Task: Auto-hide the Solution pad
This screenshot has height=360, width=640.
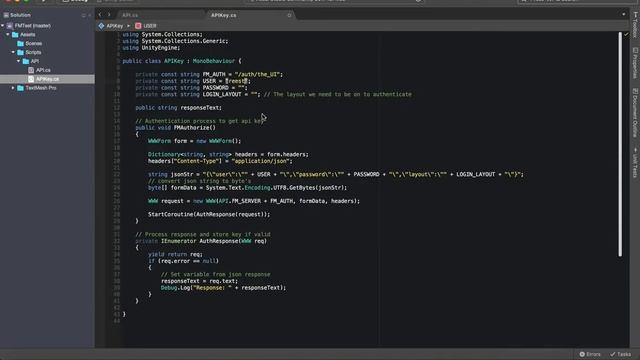Action: [x=84, y=16]
